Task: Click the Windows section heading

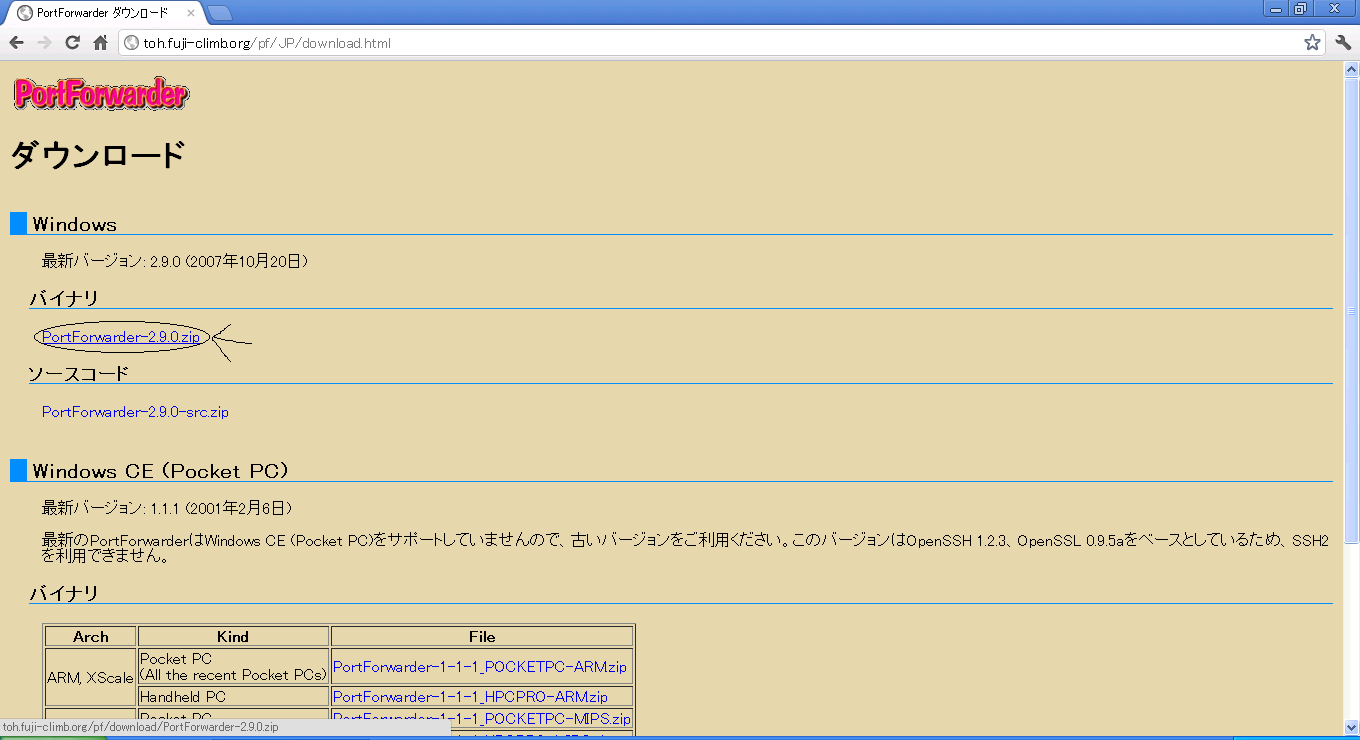Action: pyautogui.click(x=74, y=224)
